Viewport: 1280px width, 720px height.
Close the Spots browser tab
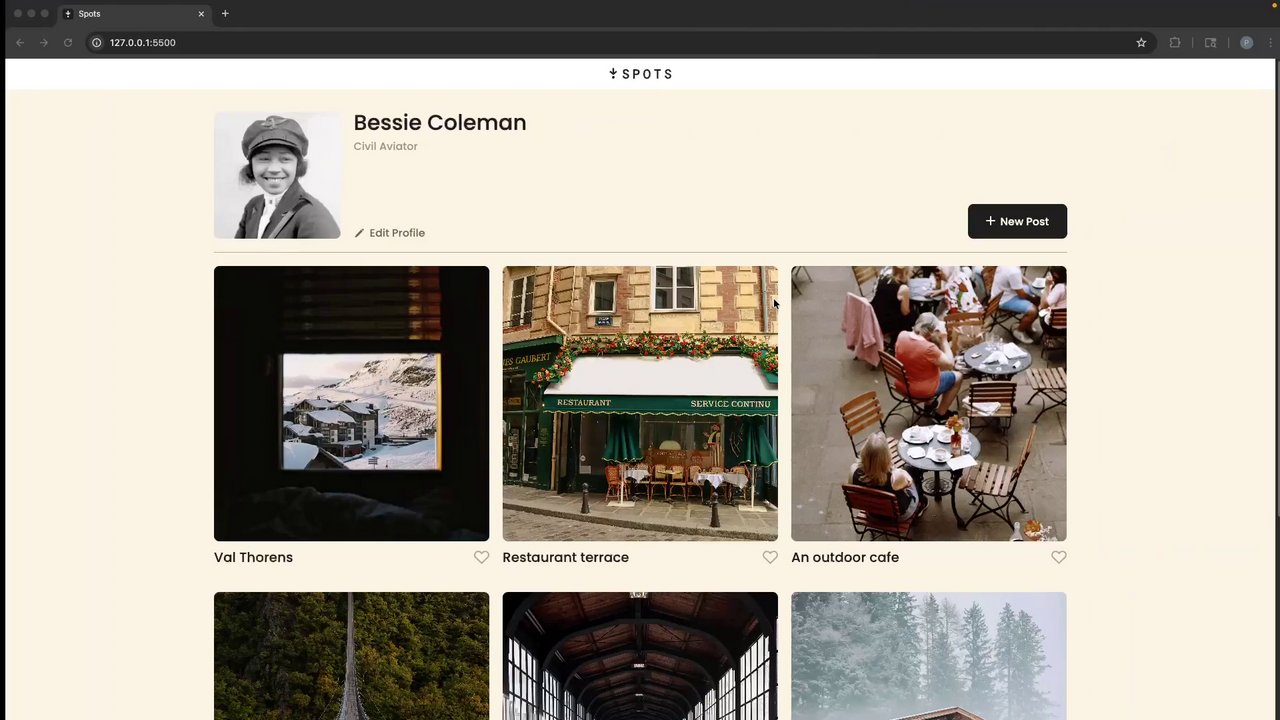click(x=201, y=14)
